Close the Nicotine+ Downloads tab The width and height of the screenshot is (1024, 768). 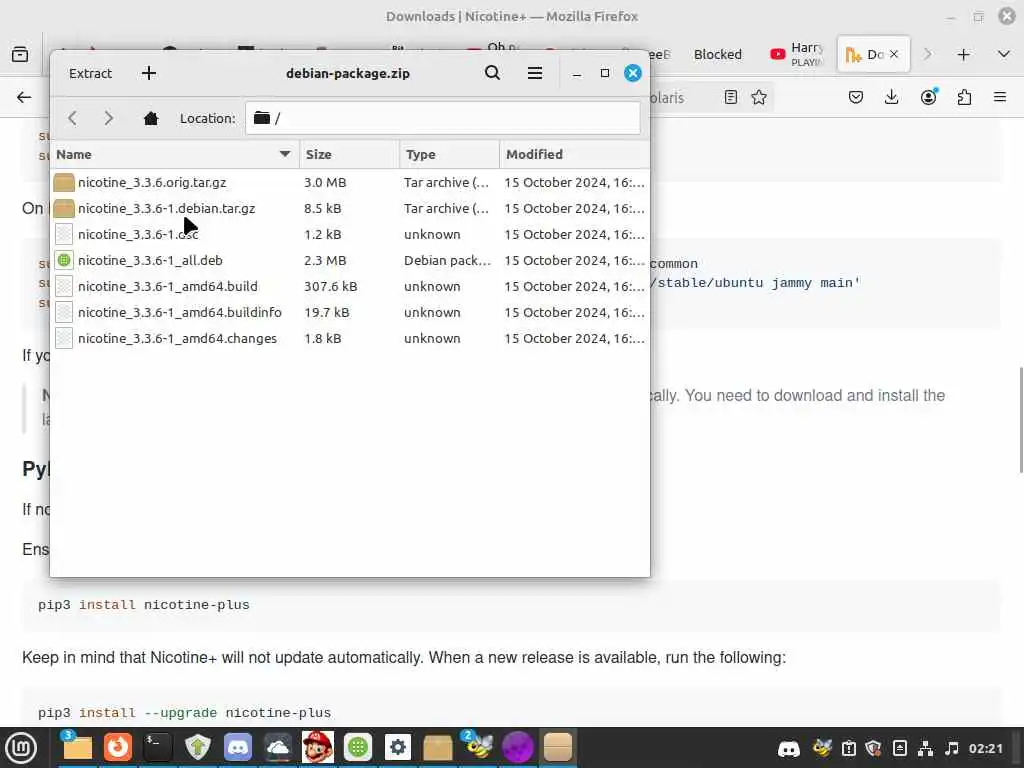(x=894, y=54)
